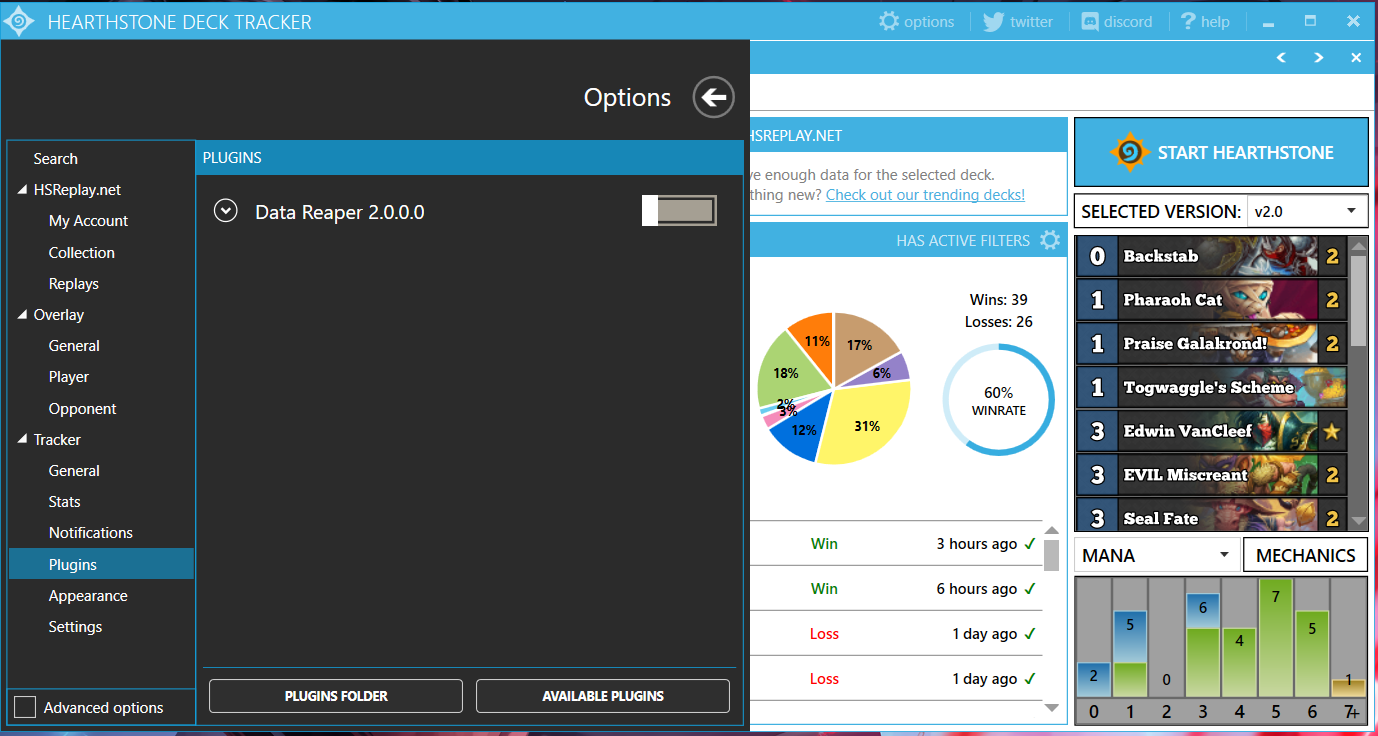Open Collection settings
Image resolution: width=1378 pixels, height=736 pixels.
(x=81, y=252)
